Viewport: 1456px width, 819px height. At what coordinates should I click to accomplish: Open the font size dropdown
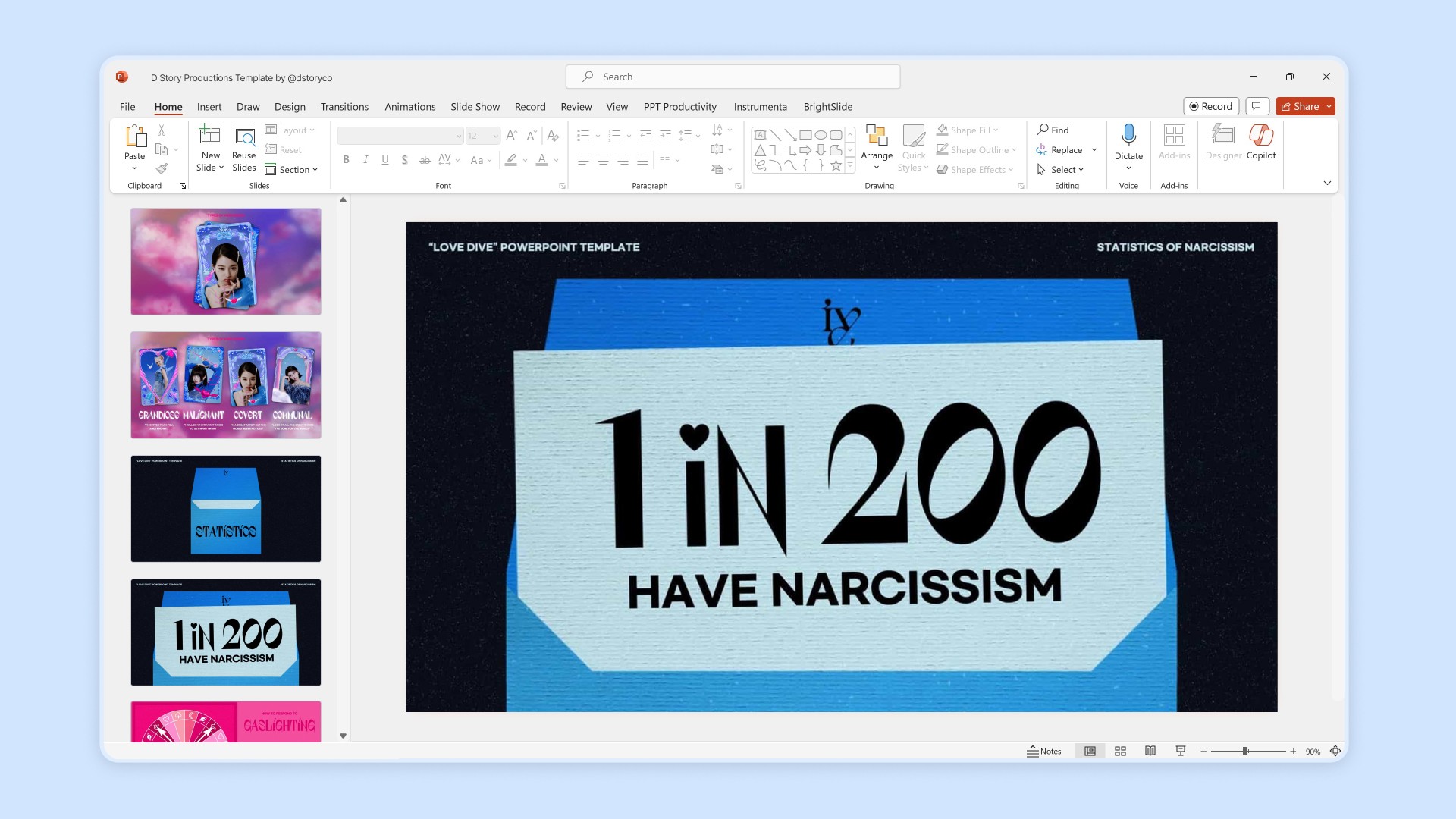click(496, 136)
